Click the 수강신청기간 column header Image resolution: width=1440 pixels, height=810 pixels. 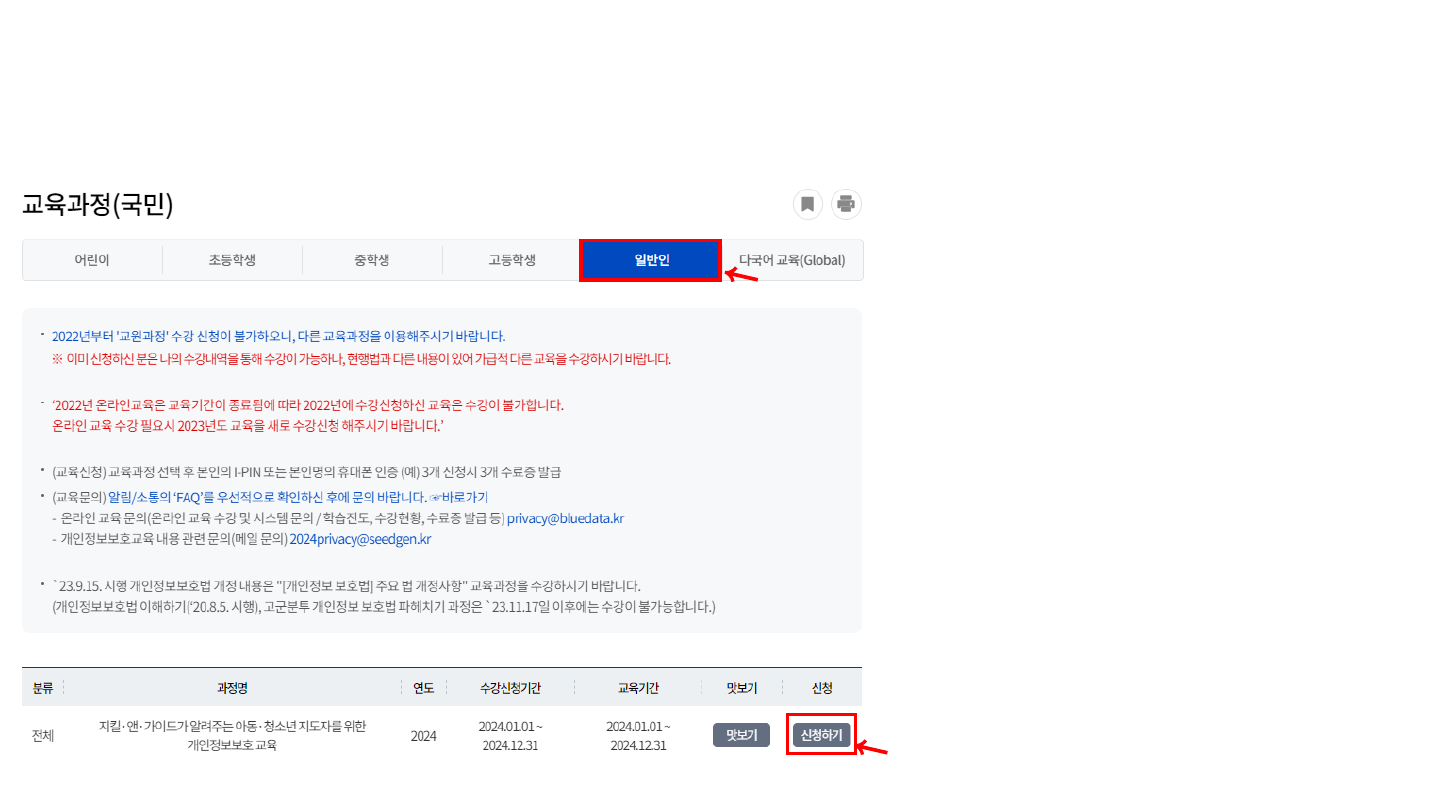[512, 687]
